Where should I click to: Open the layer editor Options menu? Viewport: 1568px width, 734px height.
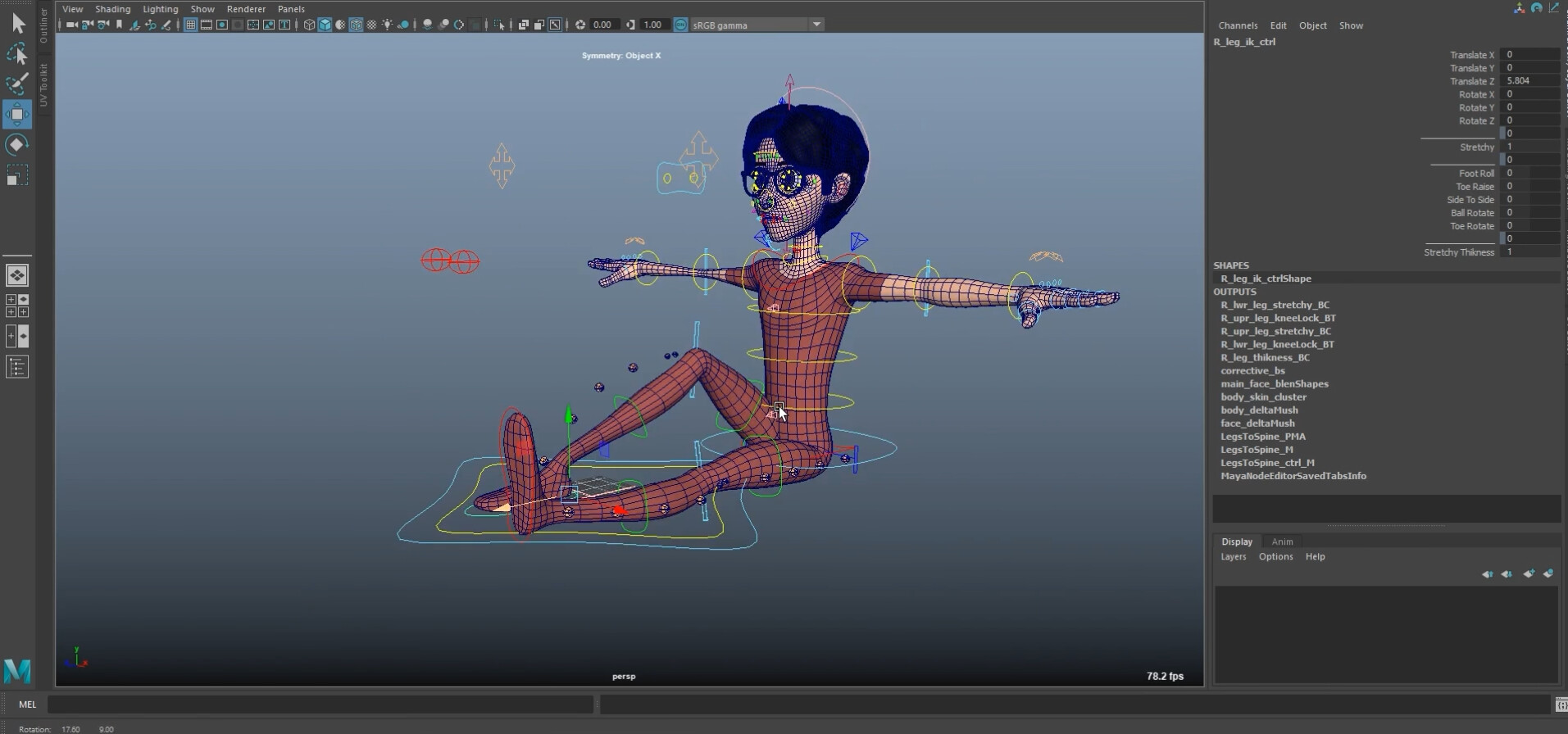[x=1275, y=556]
